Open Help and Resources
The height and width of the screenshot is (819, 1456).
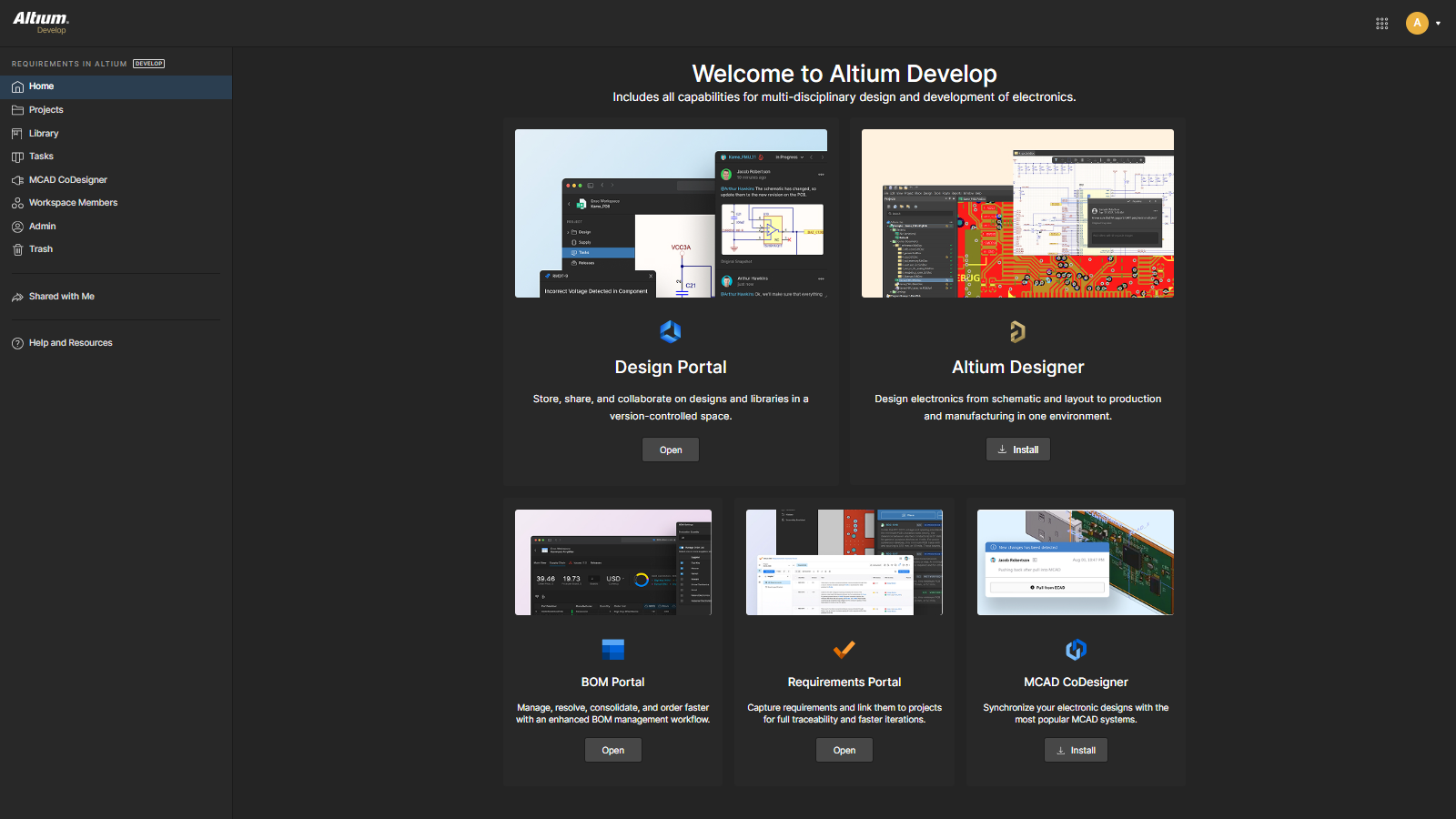[x=70, y=343]
